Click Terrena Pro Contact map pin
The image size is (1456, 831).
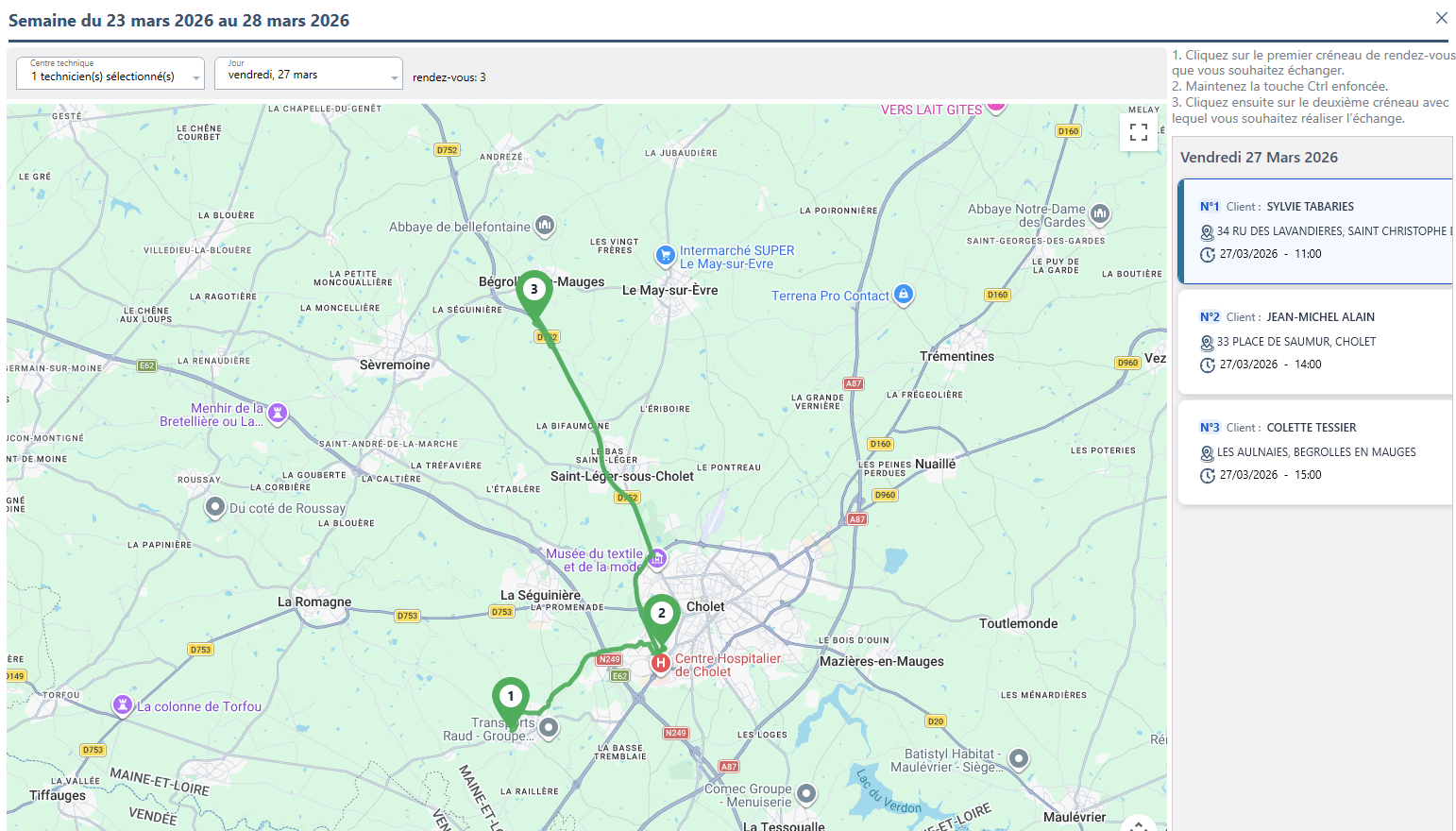904,295
